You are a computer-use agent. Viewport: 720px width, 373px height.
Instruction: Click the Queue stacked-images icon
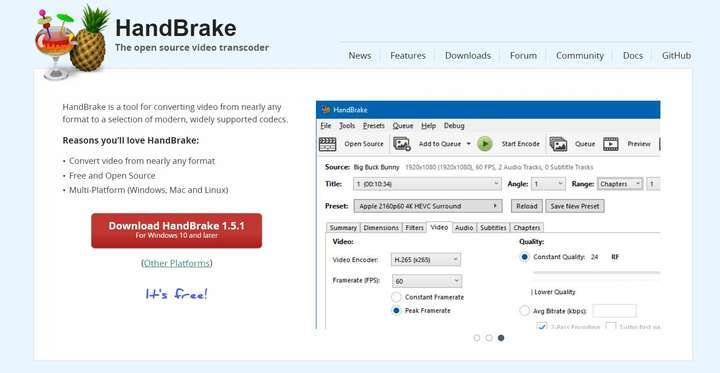[x=558, y=144]
